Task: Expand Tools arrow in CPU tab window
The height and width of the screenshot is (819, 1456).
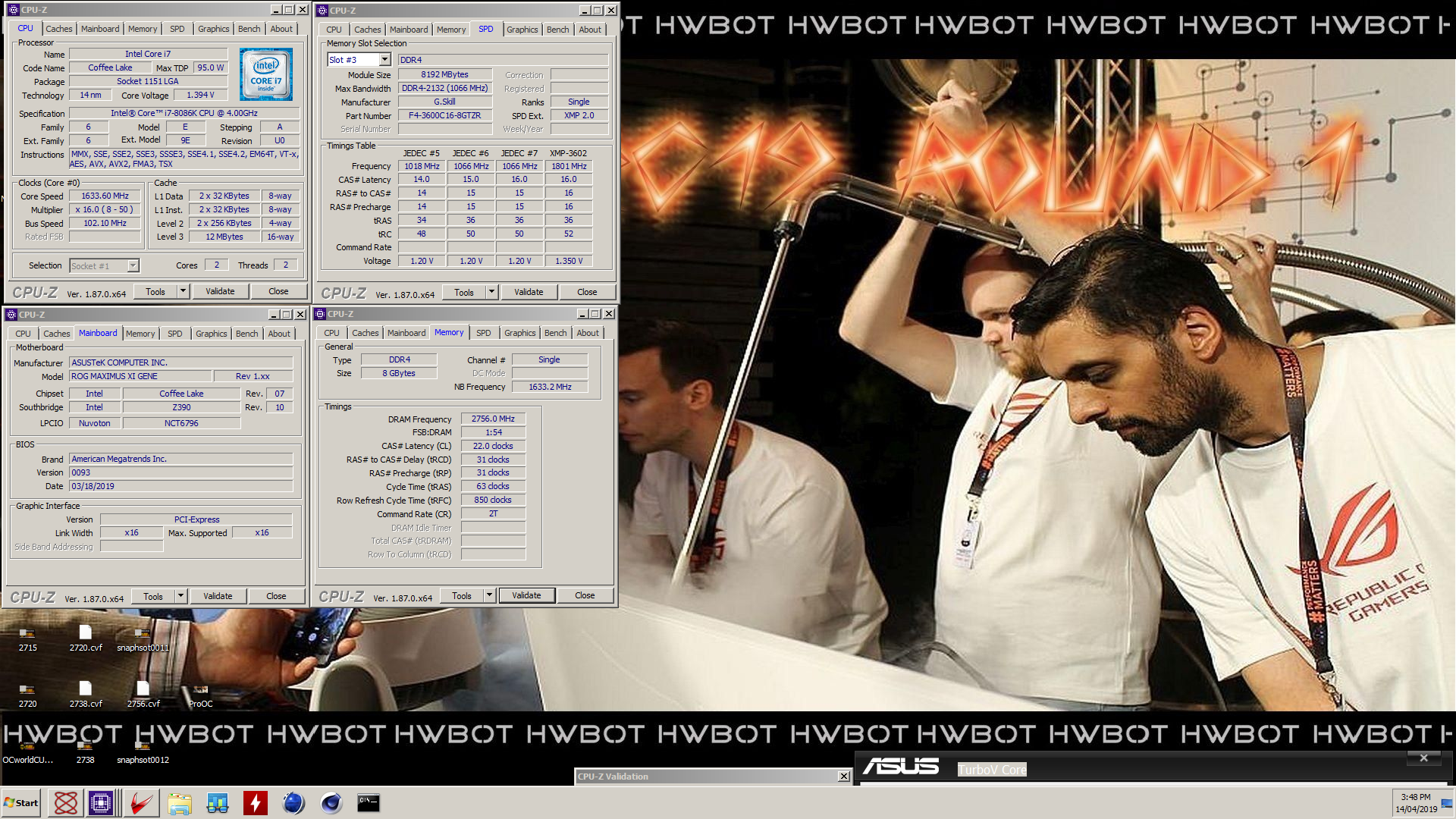Action: 182,291
